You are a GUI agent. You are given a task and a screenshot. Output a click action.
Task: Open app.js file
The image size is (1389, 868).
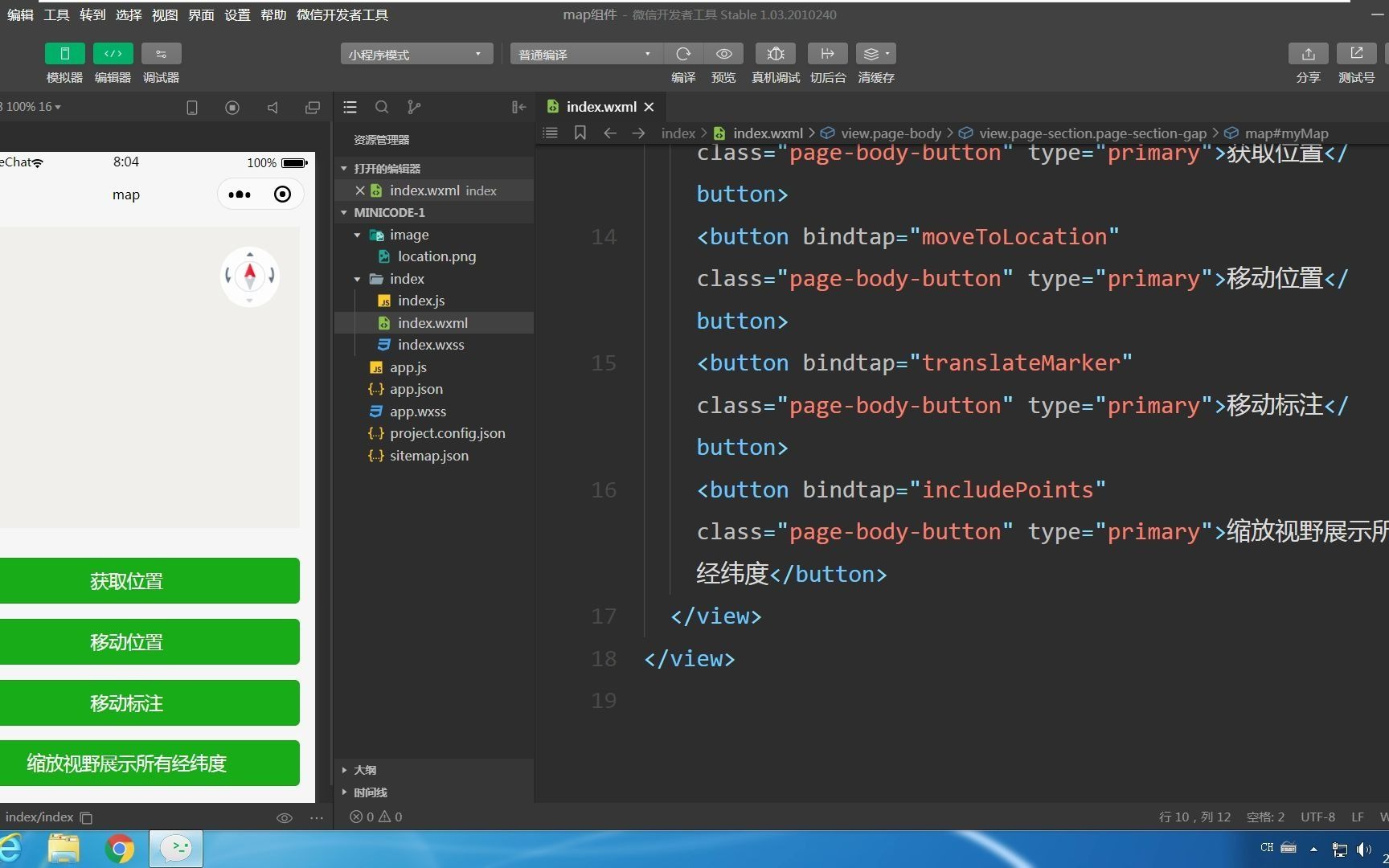[x=408, y=367]
